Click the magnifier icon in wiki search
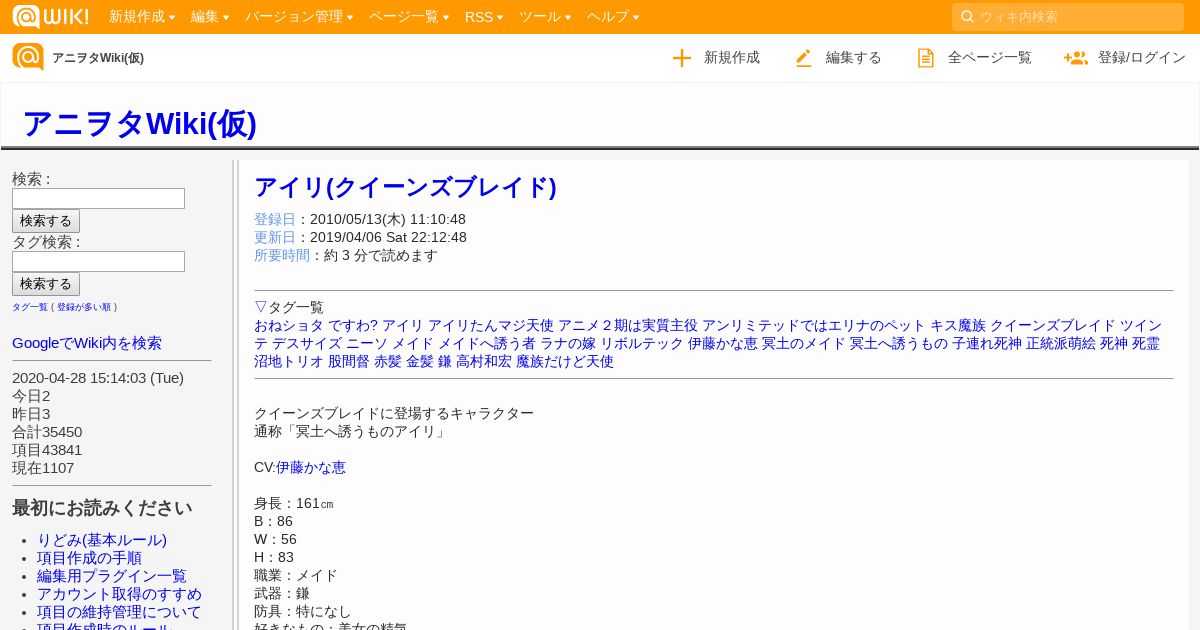 (967, 17)
